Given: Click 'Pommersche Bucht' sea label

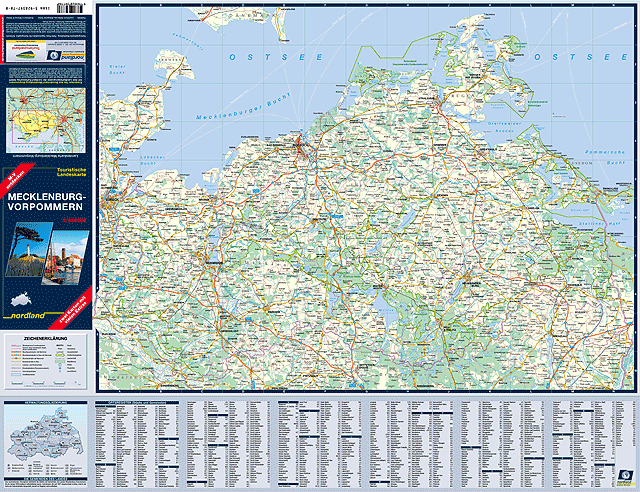Looking at the screenshot, I should pyautogui.click(x=605, y=157).
